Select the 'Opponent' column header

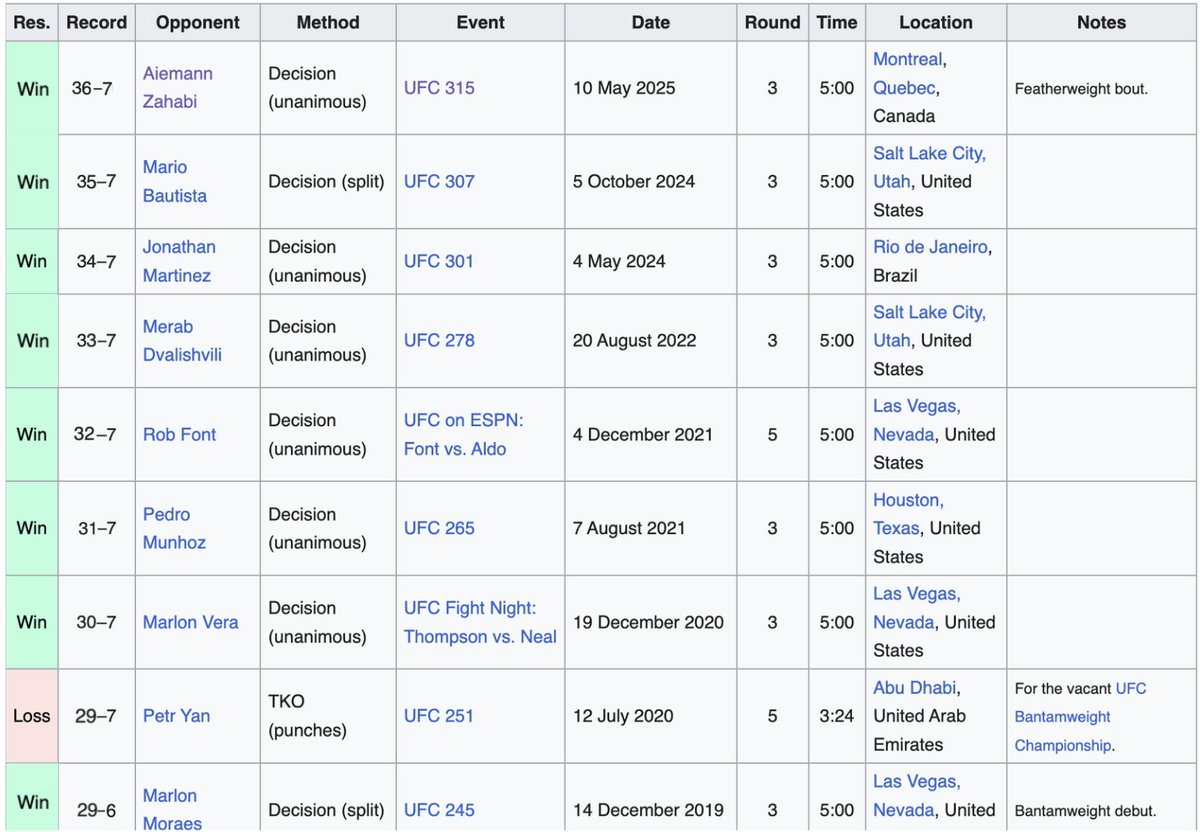click(x=198, y=22)
